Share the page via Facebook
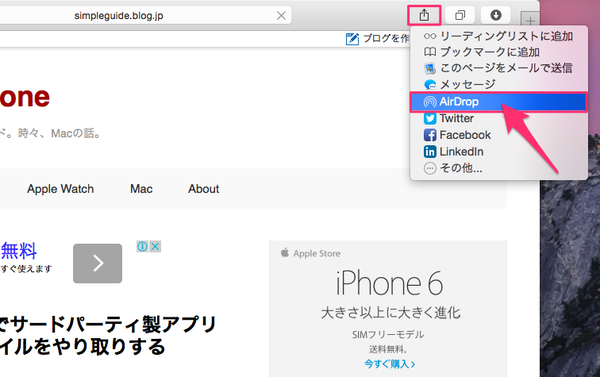600x377 pixels. (498, 135)
